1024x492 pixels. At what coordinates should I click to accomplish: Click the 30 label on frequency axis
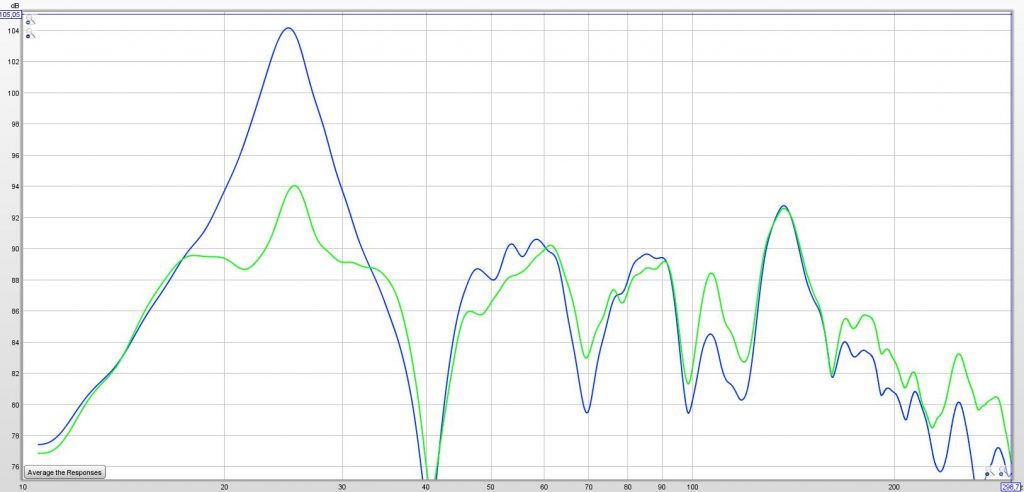coord(342,487)
